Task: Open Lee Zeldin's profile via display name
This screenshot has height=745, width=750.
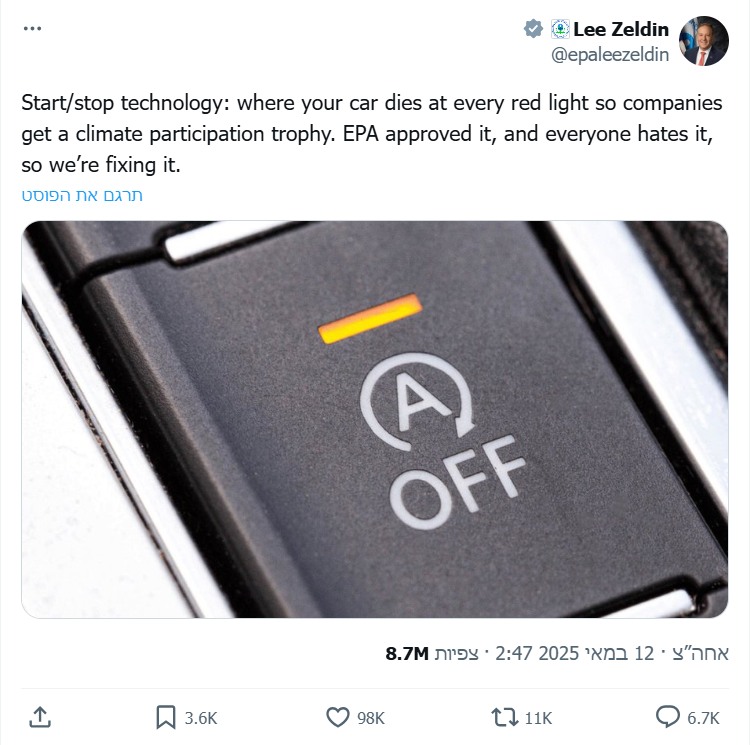Action: point(620,30)
